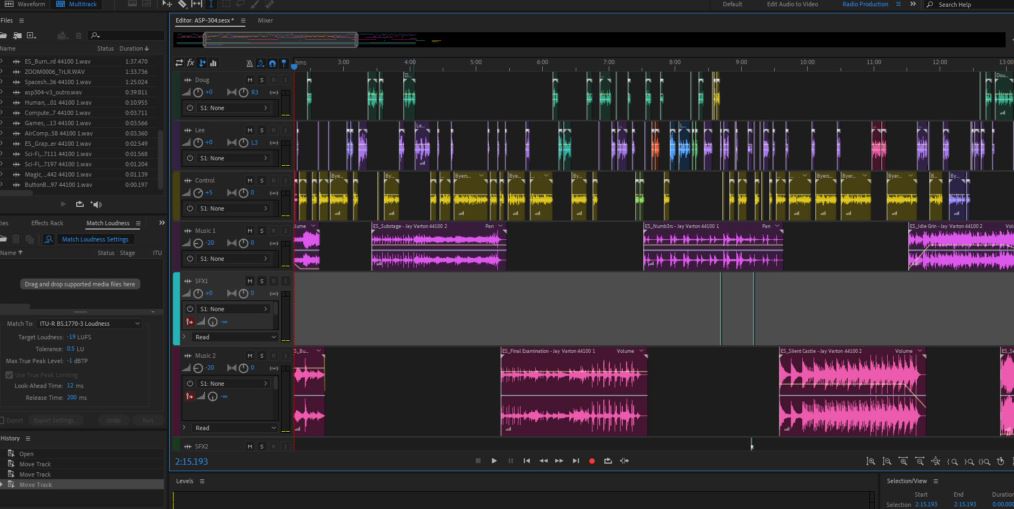This screenshot has width=1014, height=509.
Task: Adjust the Doug track volume knob
Action: tap(198, 92)
